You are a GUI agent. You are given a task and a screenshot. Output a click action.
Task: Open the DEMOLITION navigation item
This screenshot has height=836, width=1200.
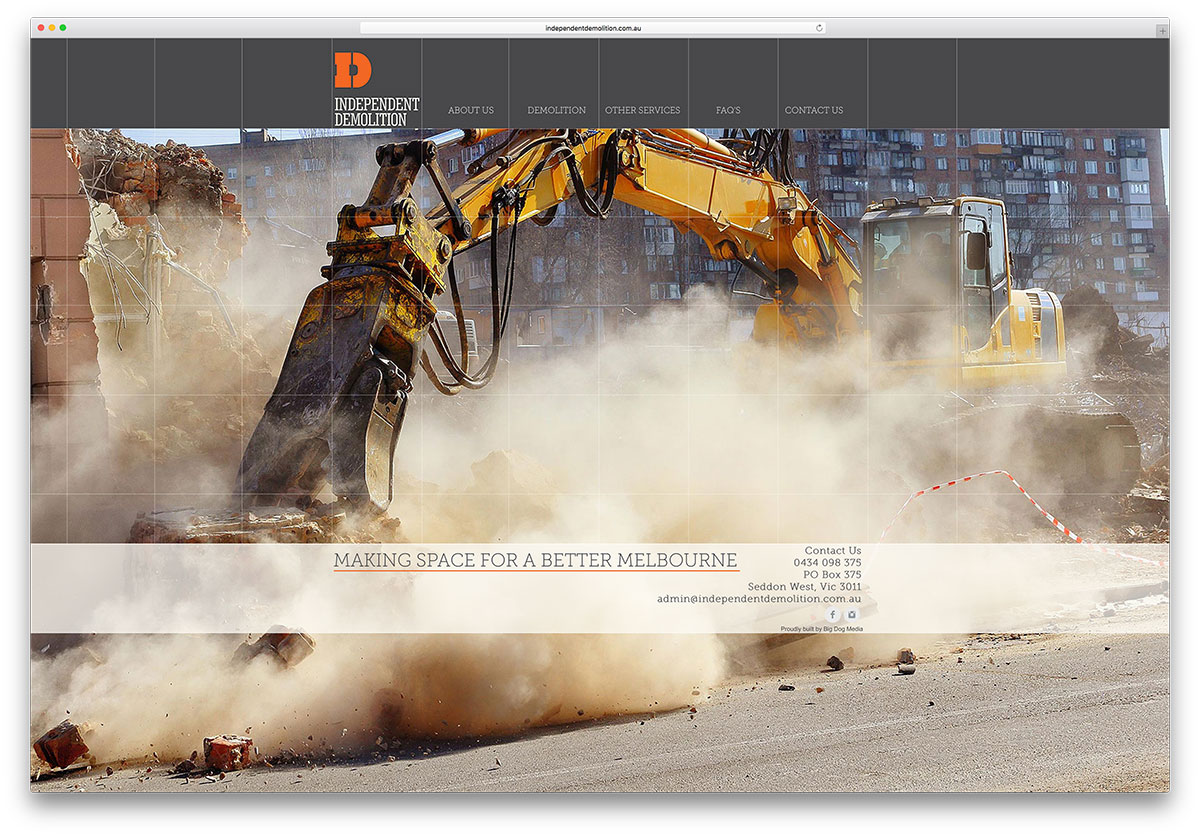(x=556, y=110)
